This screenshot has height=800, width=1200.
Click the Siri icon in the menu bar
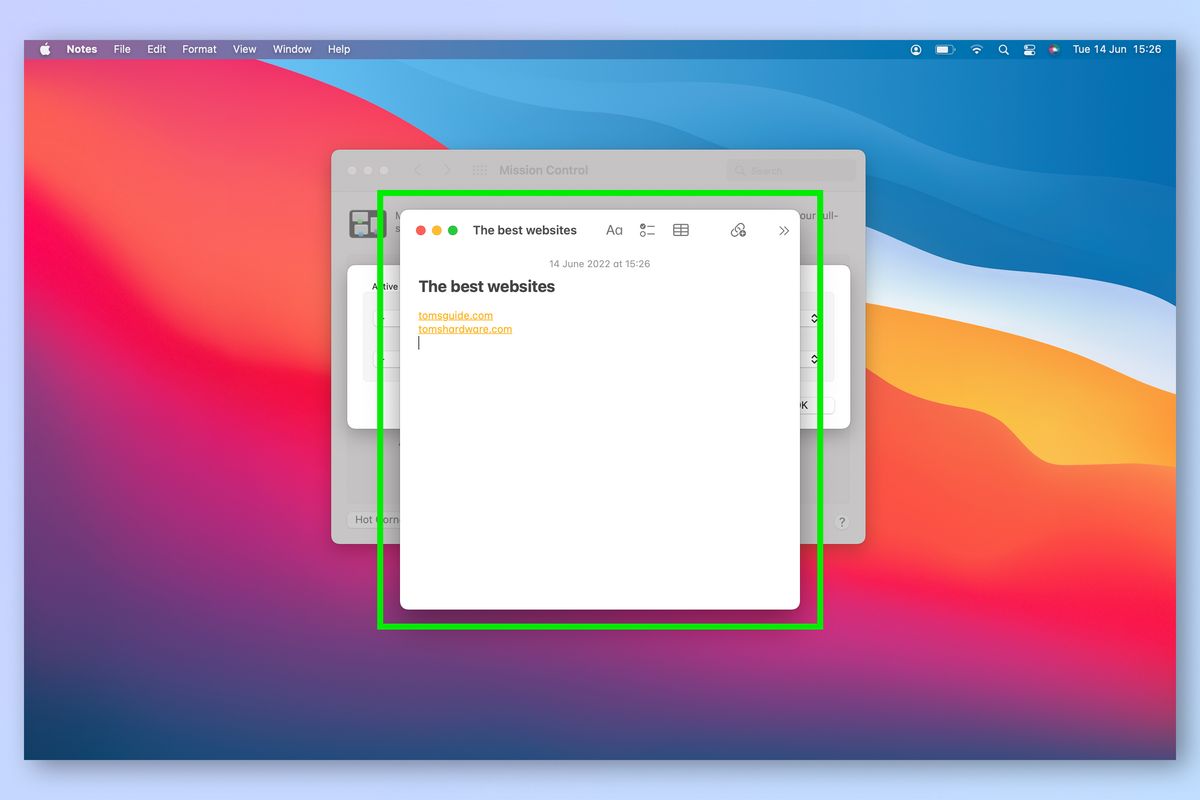tap(1054, 49)
